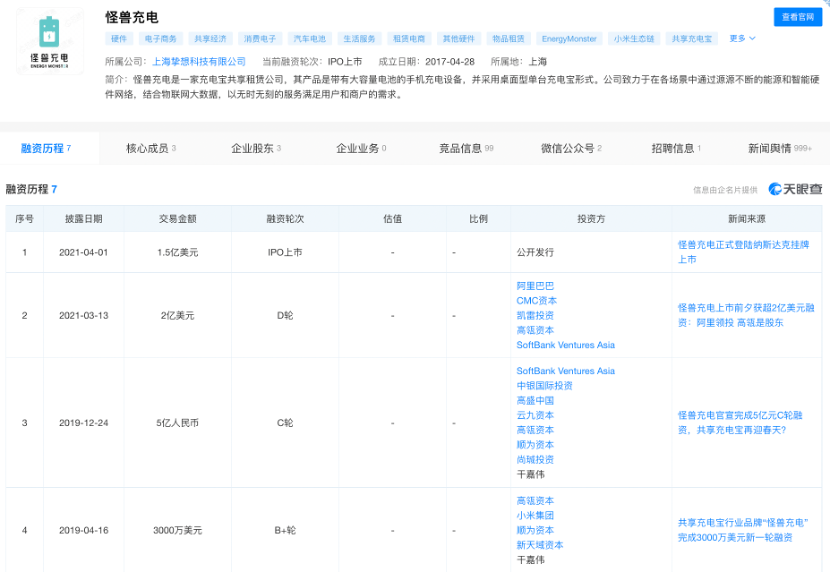Image resolution: width=830 pixels, height=572 pixels.
Task: Click the 怪兽充电 company logo
Action: (x=49, y=41)
